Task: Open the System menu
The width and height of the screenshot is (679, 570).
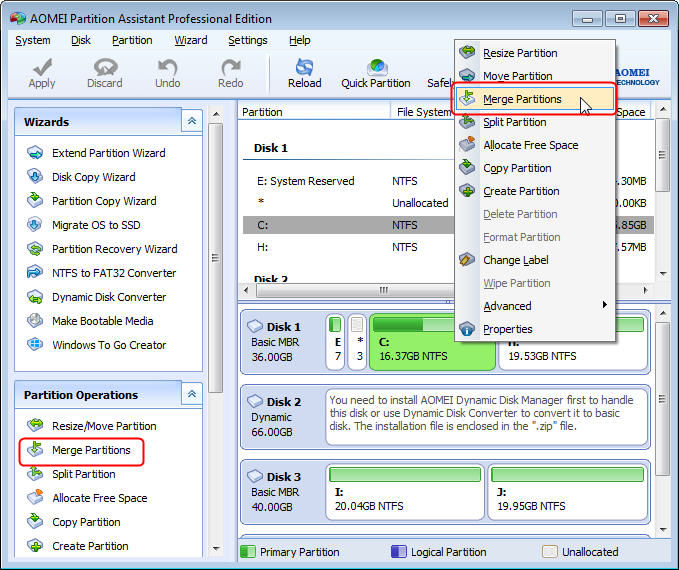Action: click(x=33, y=40)
